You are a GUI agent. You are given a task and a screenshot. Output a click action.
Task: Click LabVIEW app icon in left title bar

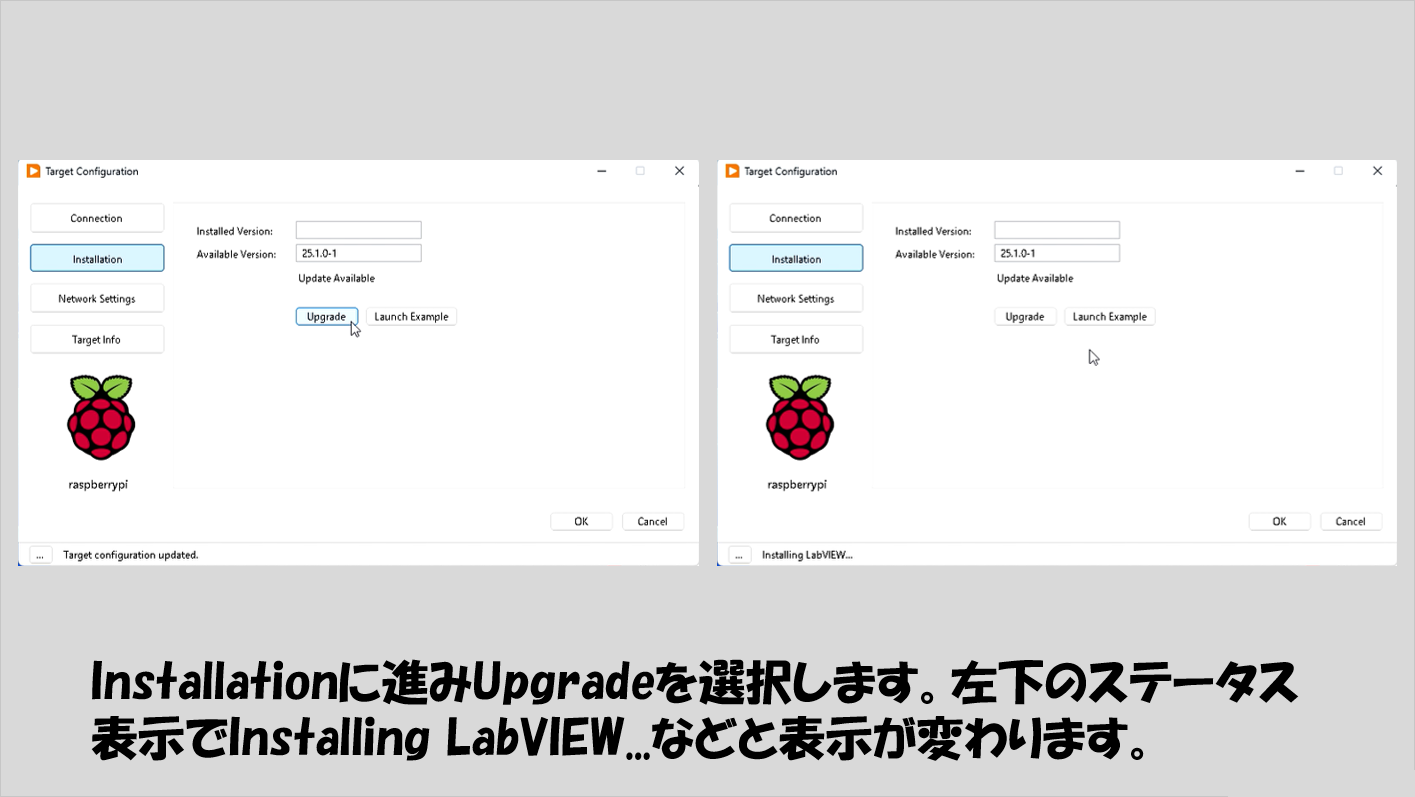pos(34,171)
